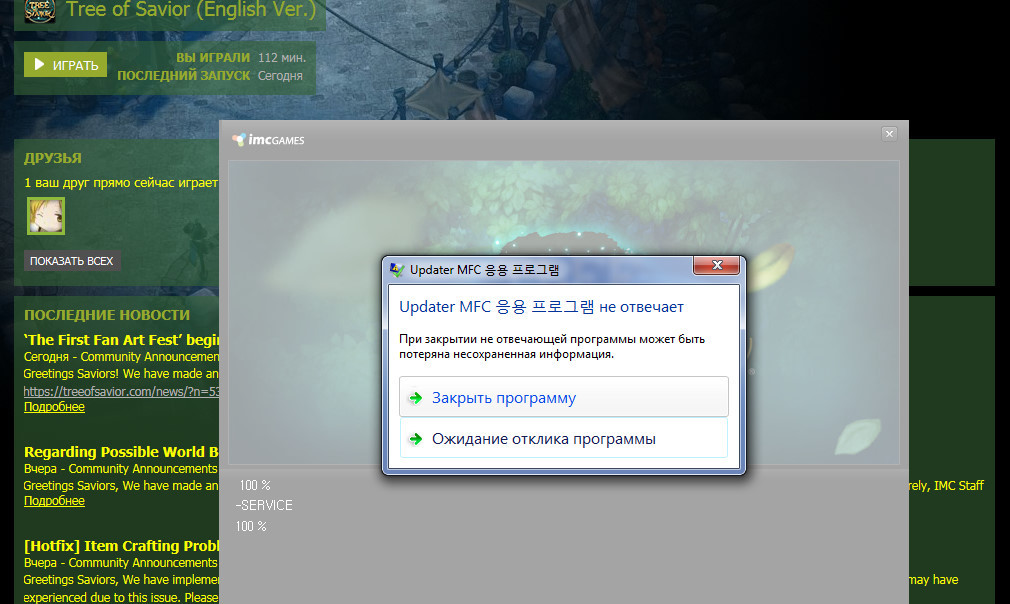This screenshot has width=1010, height=604.
Task: Open the '[Hotfix] Item Crafting' news headline
Action: (121, 546)
